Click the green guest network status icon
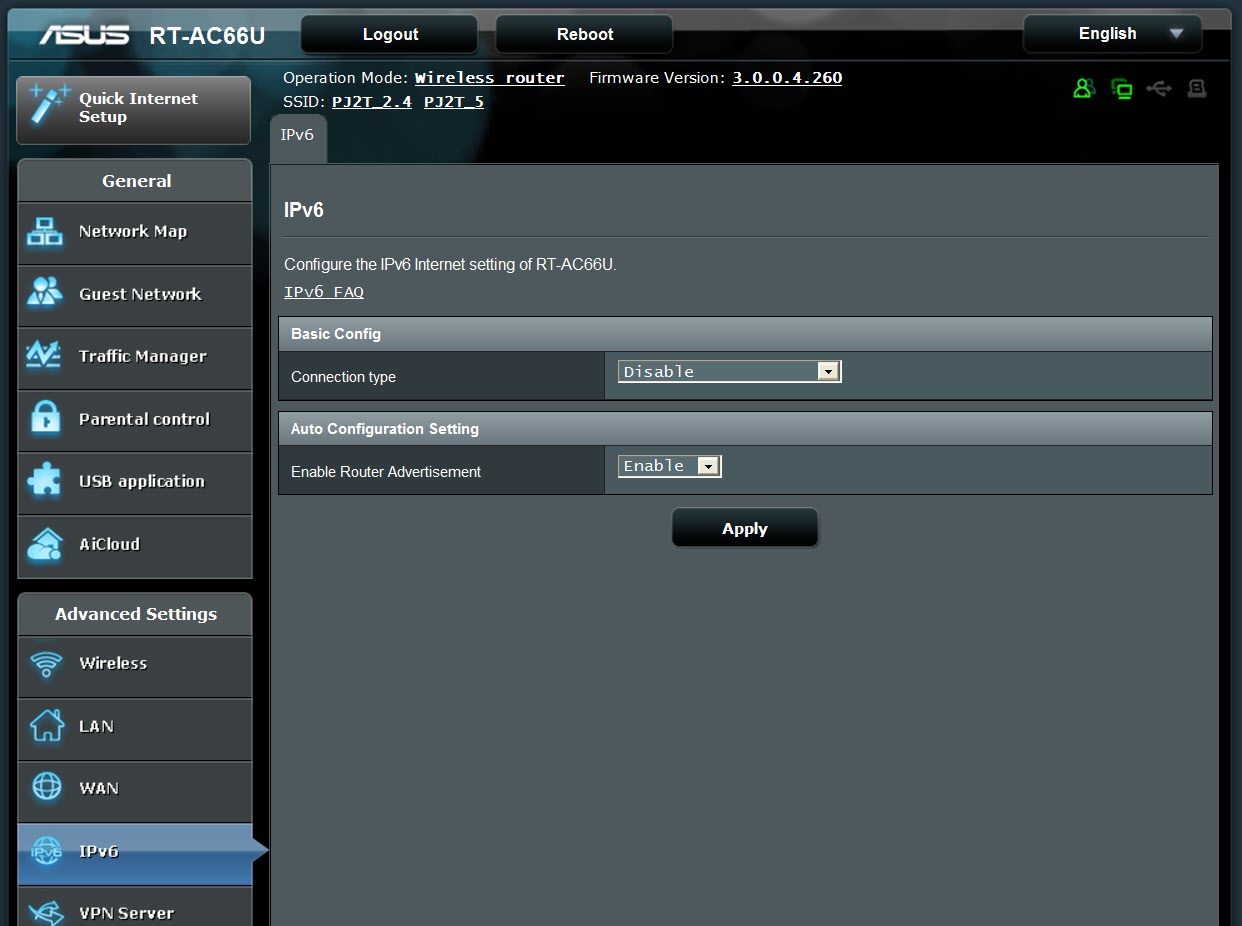 1084,89
